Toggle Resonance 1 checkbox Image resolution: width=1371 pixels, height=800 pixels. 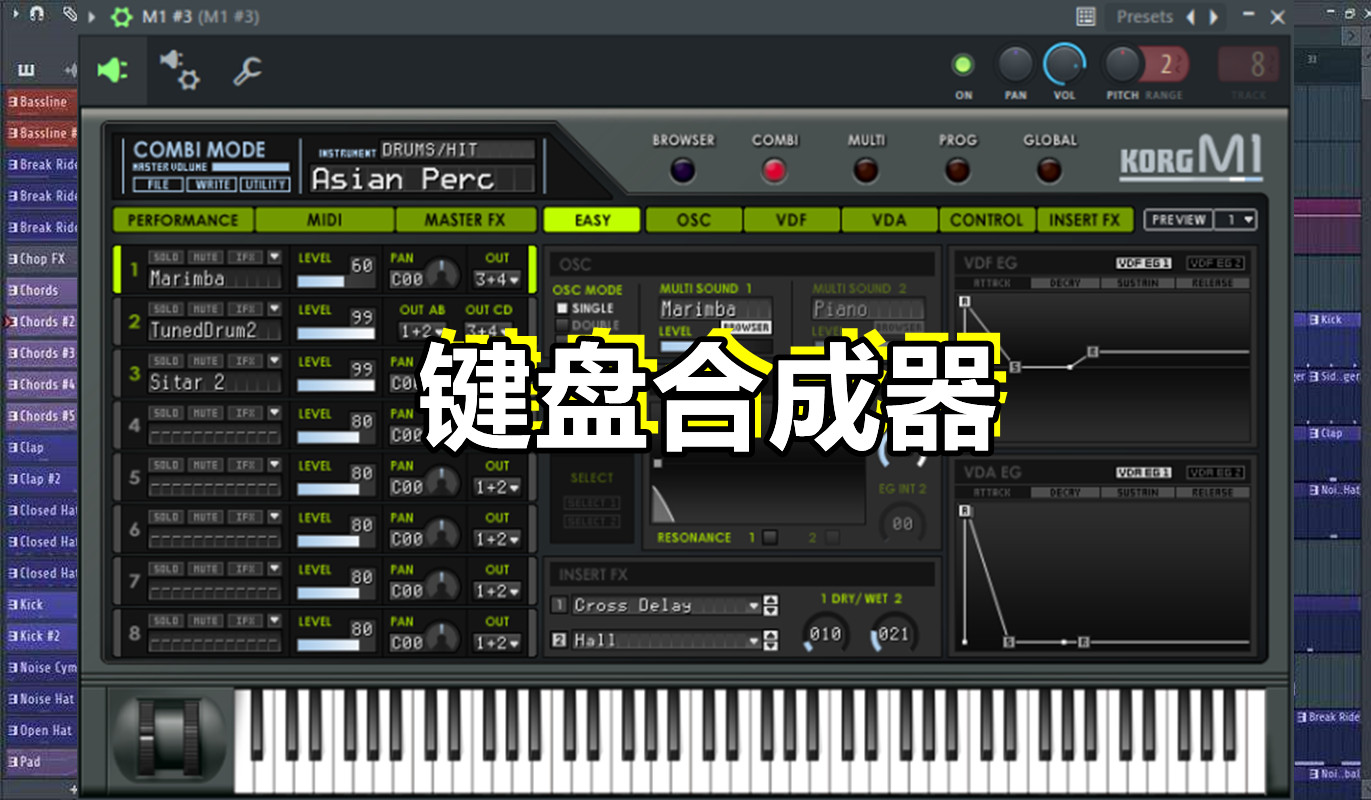[769, 537]
